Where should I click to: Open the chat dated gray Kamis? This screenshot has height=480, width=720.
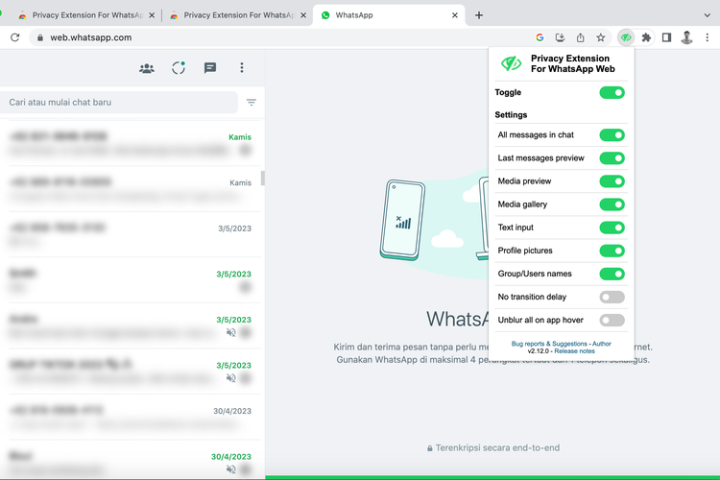pyautogui.click(x=131, y=189)
